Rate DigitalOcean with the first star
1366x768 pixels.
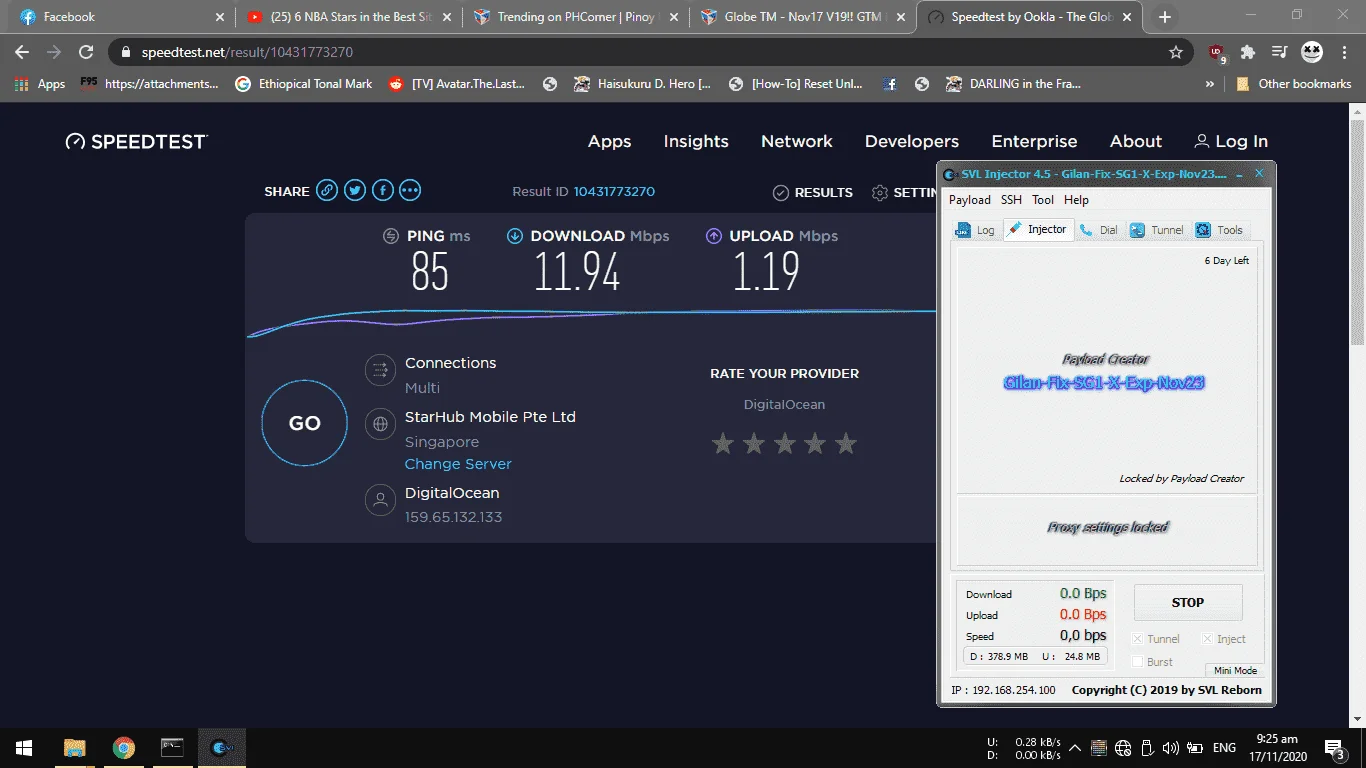point(723,443)
